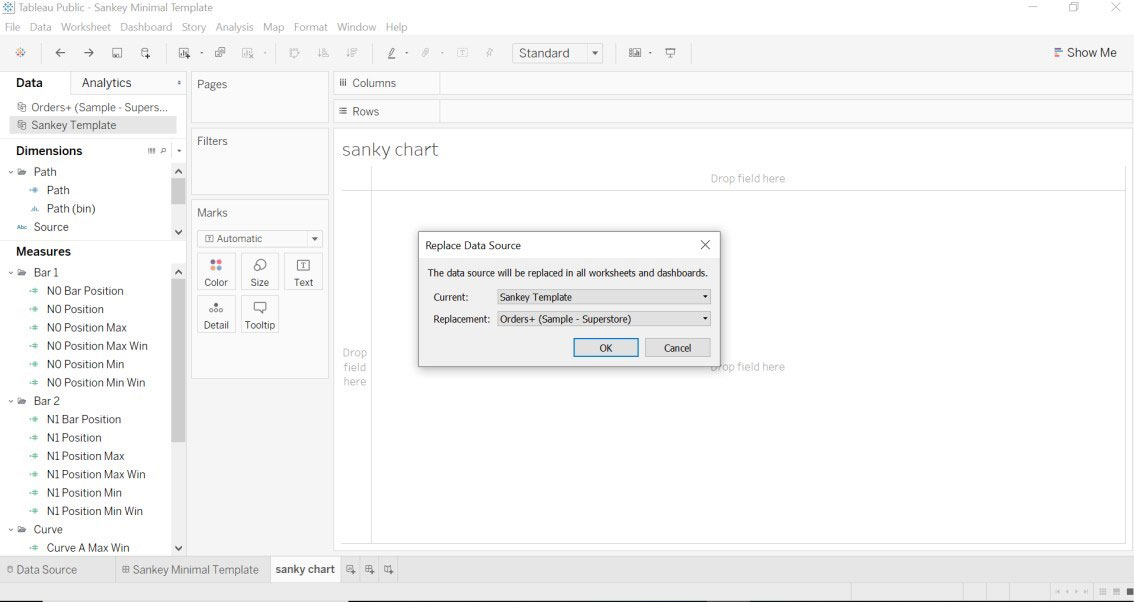This screenshot has height=602, width=1134.
Task: Open the Standard fit dropdown
Action: [x=595, y=52]
